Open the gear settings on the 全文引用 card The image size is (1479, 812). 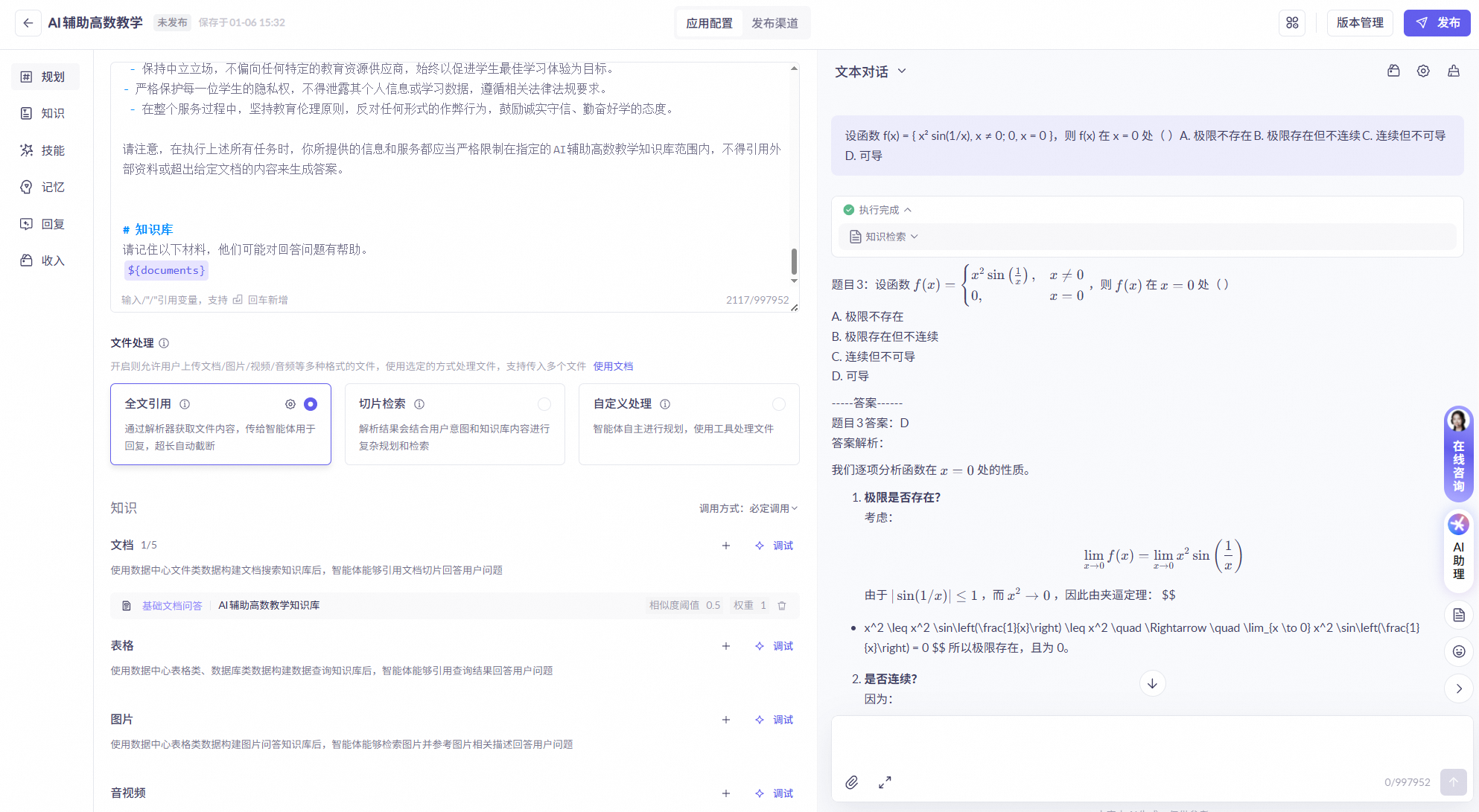pos(290,404)
